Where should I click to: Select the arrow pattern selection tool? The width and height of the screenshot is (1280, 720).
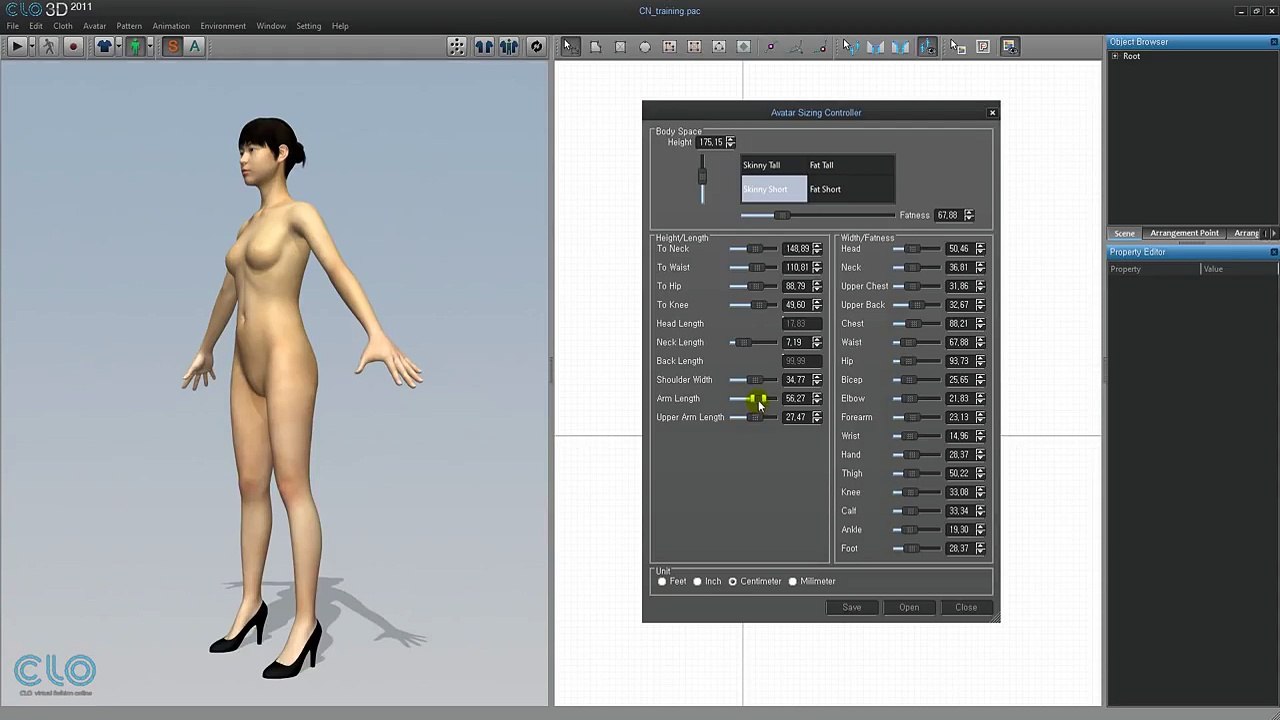click(571, 46)
